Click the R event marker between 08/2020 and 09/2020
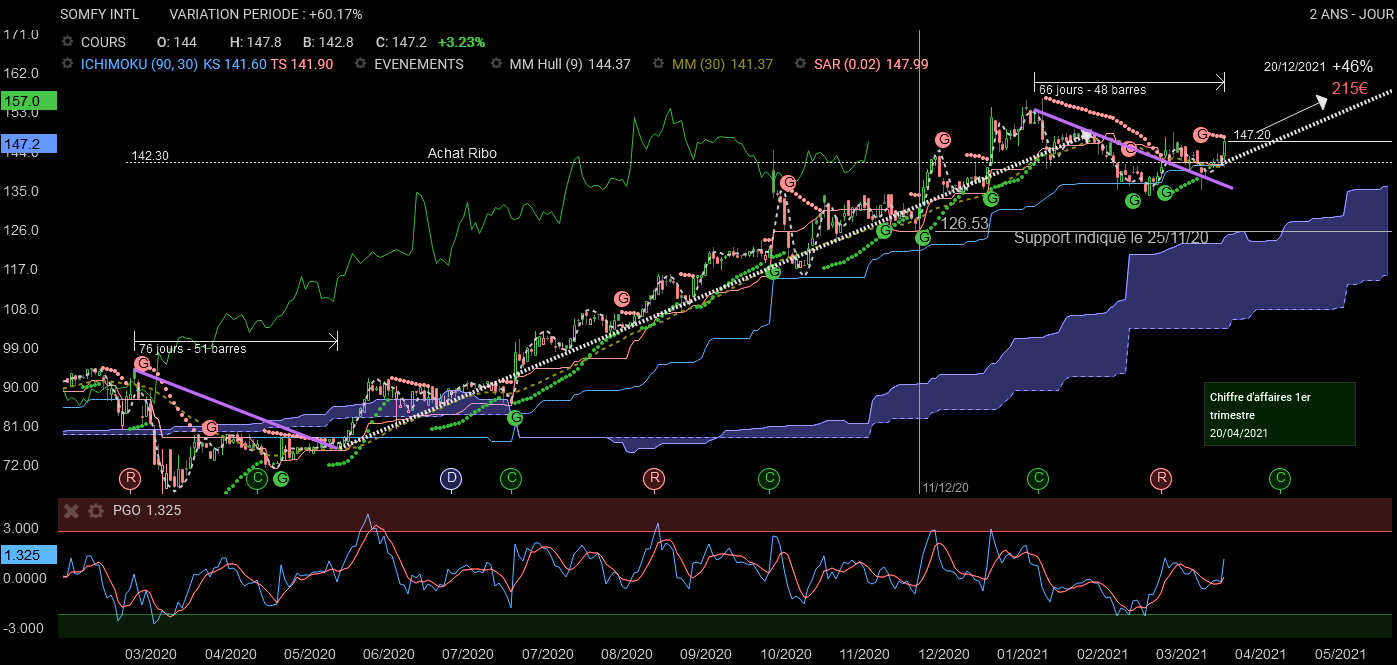The image size is (1397, 665). point(654,479)
